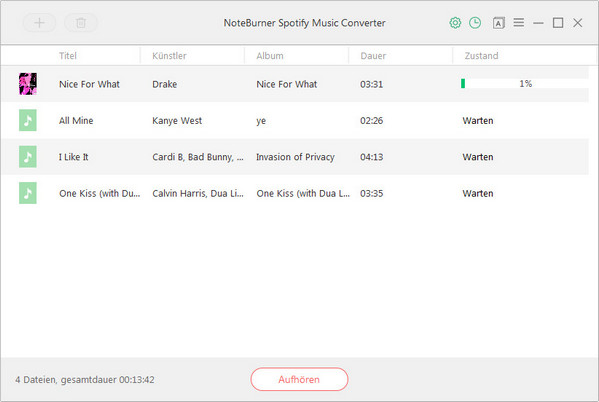
Task: Maximize the NoteBurner window
Action: tap(558, 23)
